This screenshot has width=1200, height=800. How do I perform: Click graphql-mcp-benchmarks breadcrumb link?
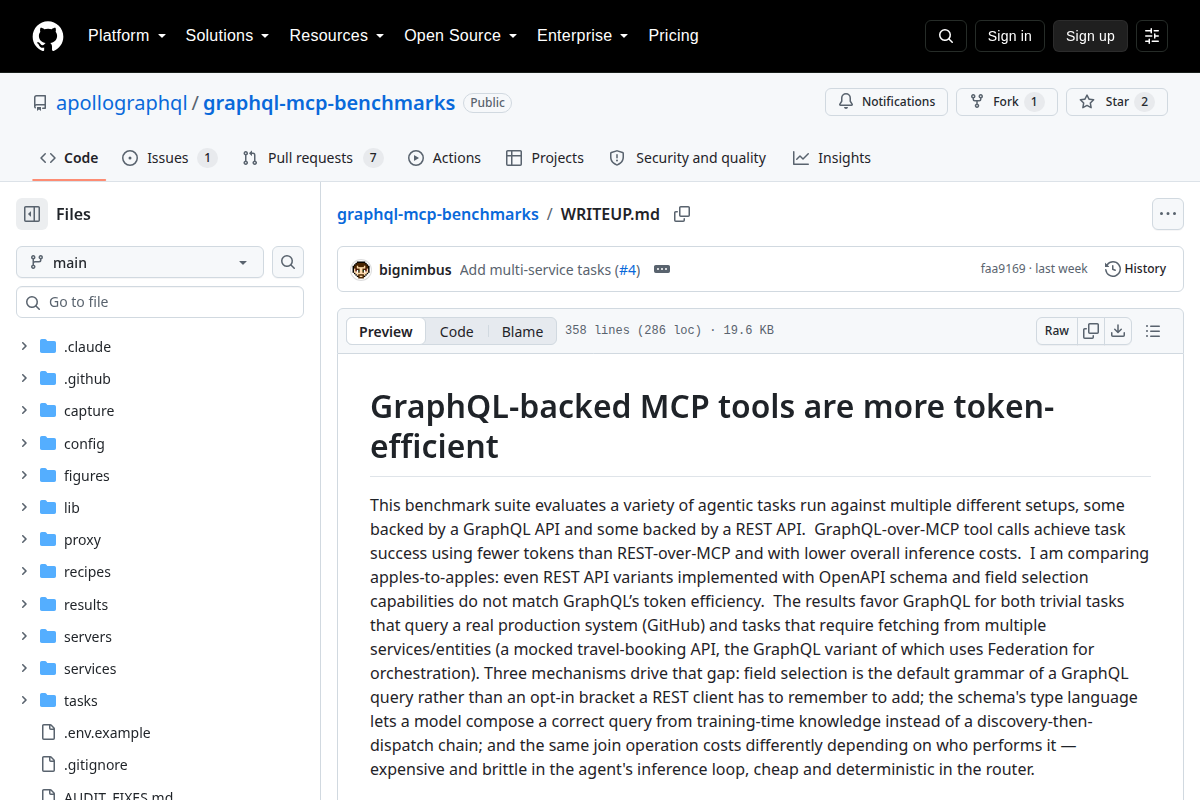pos(438,214)
